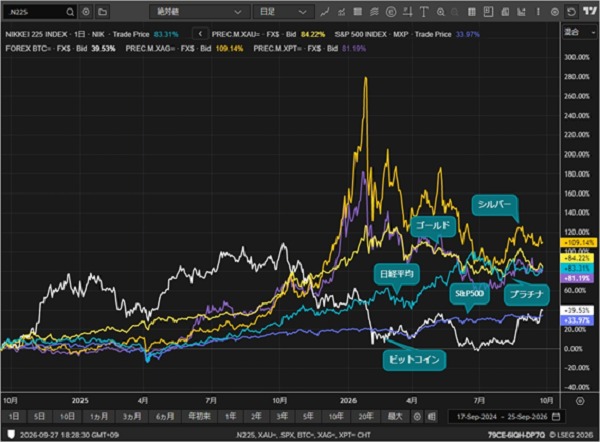Click the circled E events icon
600x442 pixels.
pos(391,12)
